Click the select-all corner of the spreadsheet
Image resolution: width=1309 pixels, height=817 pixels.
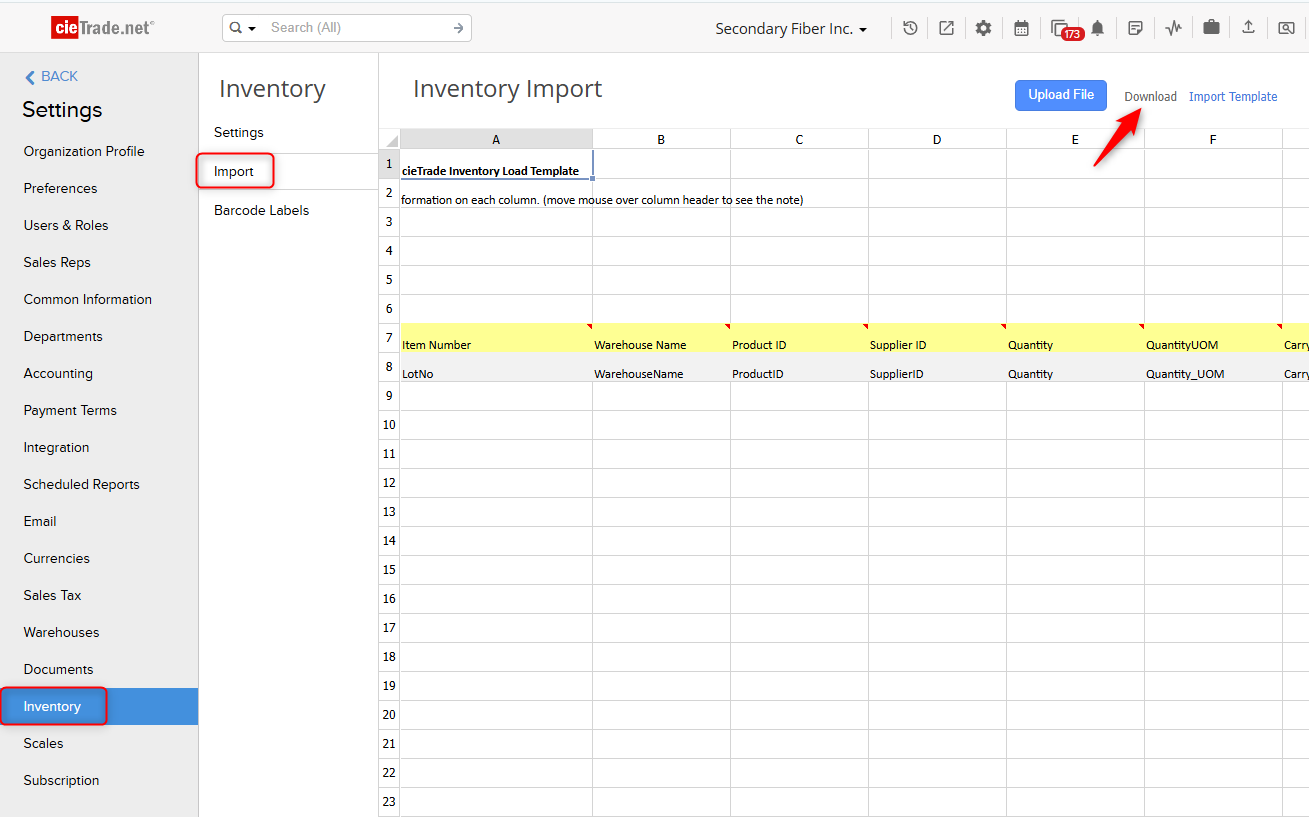pyautogui.click(x=389, y=139)
